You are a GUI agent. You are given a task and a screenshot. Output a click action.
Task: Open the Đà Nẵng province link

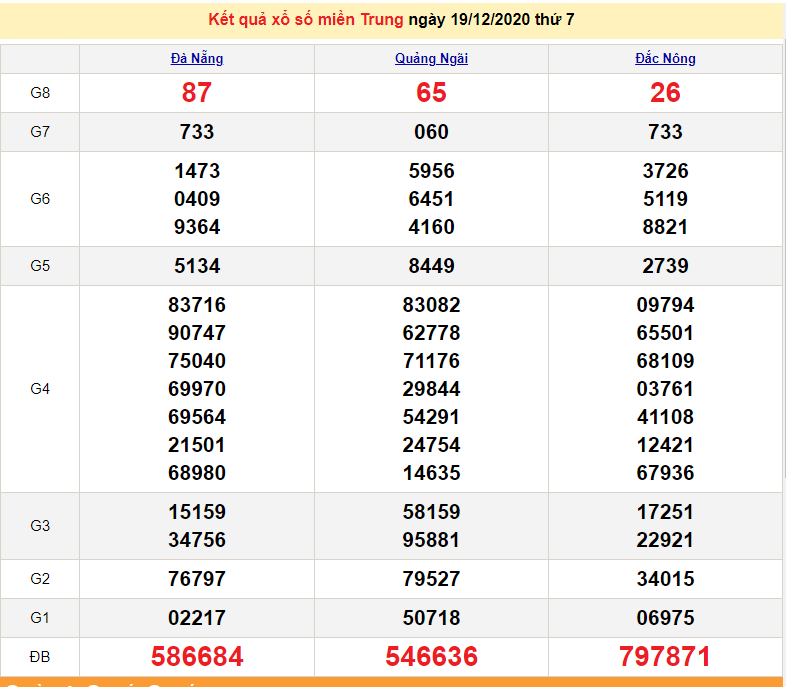(197, 59)
